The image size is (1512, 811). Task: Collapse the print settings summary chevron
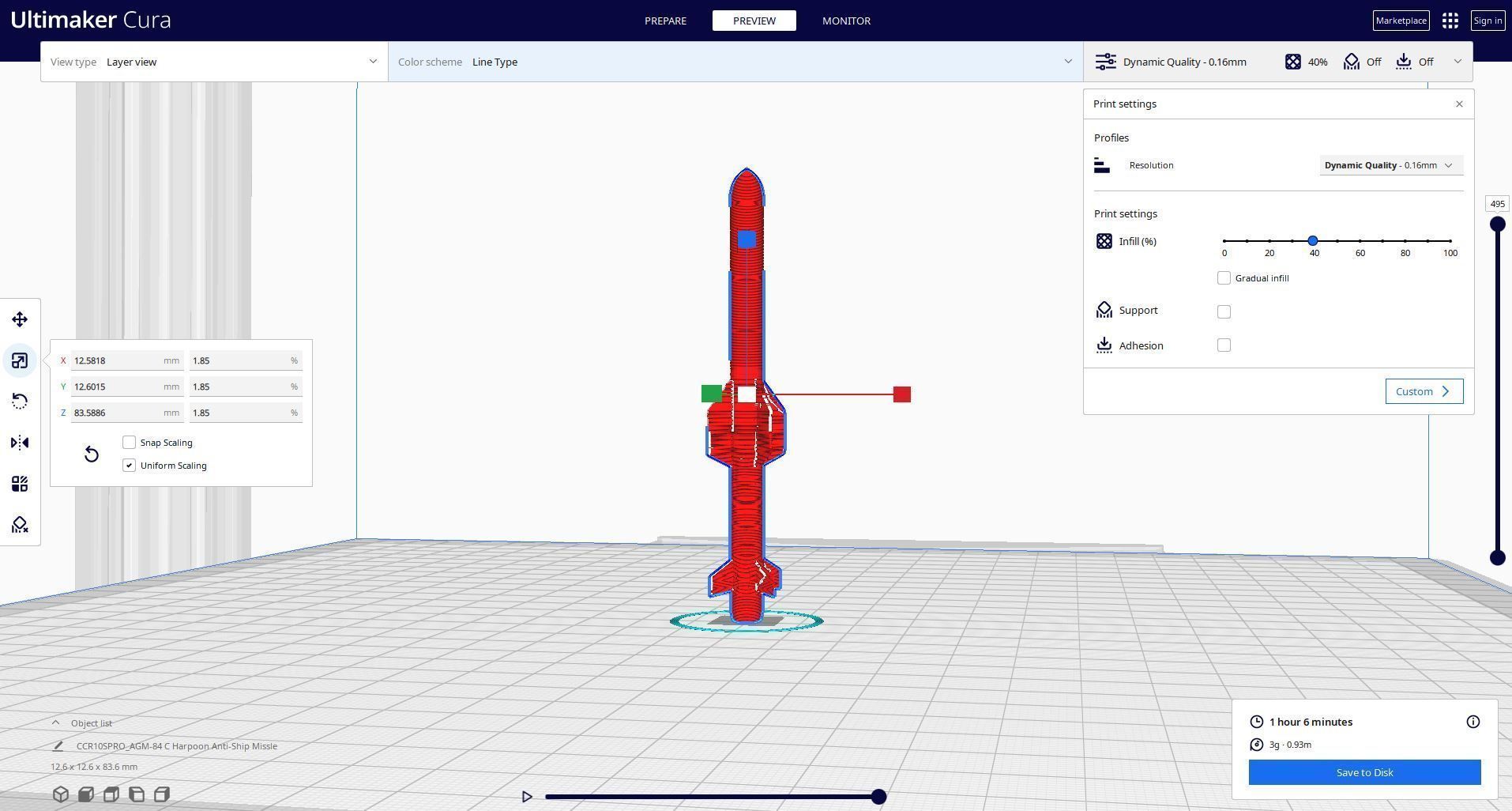pyautogui.click(x=1457, y=62)
